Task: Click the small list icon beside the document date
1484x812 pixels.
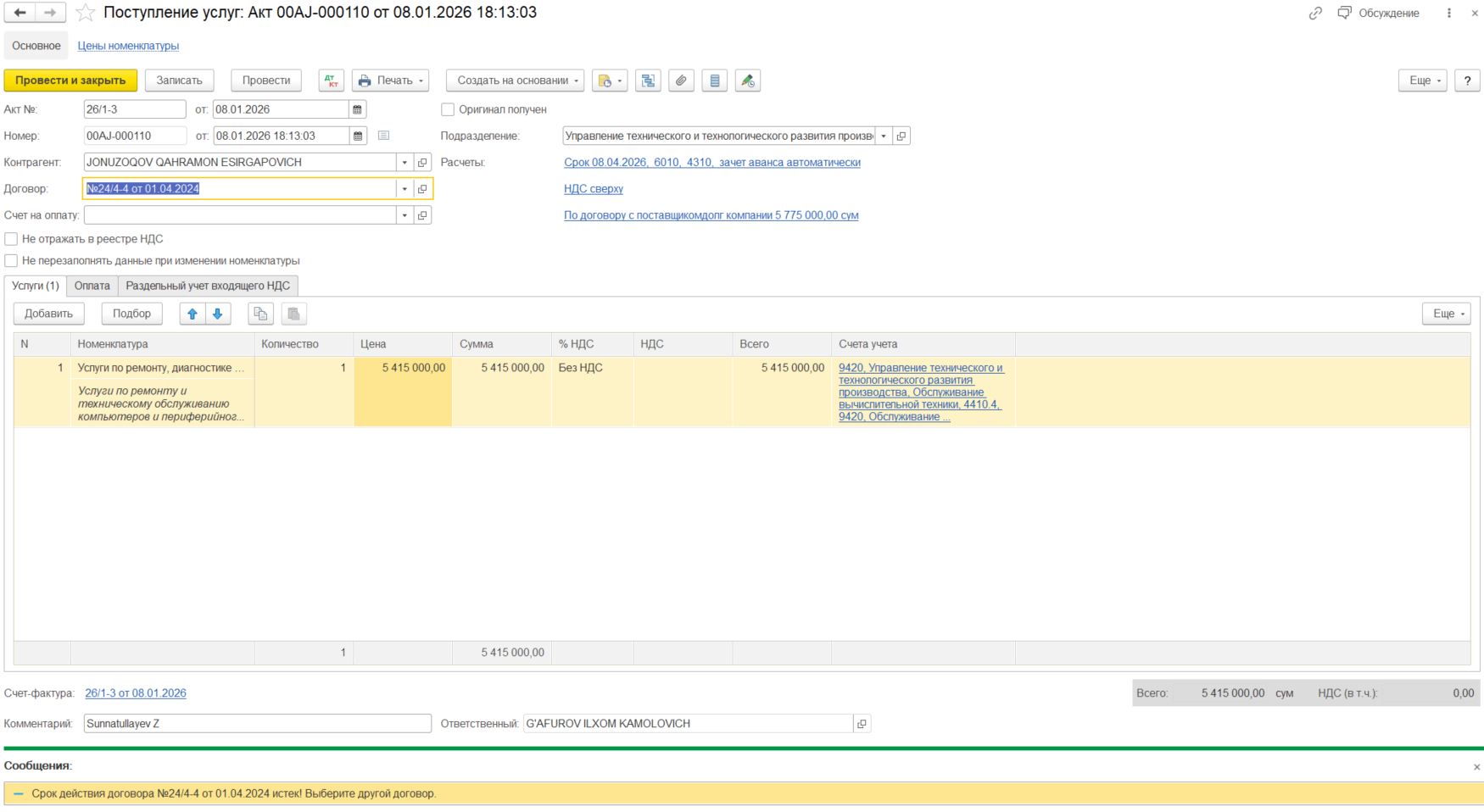Action: coord(383,136)
